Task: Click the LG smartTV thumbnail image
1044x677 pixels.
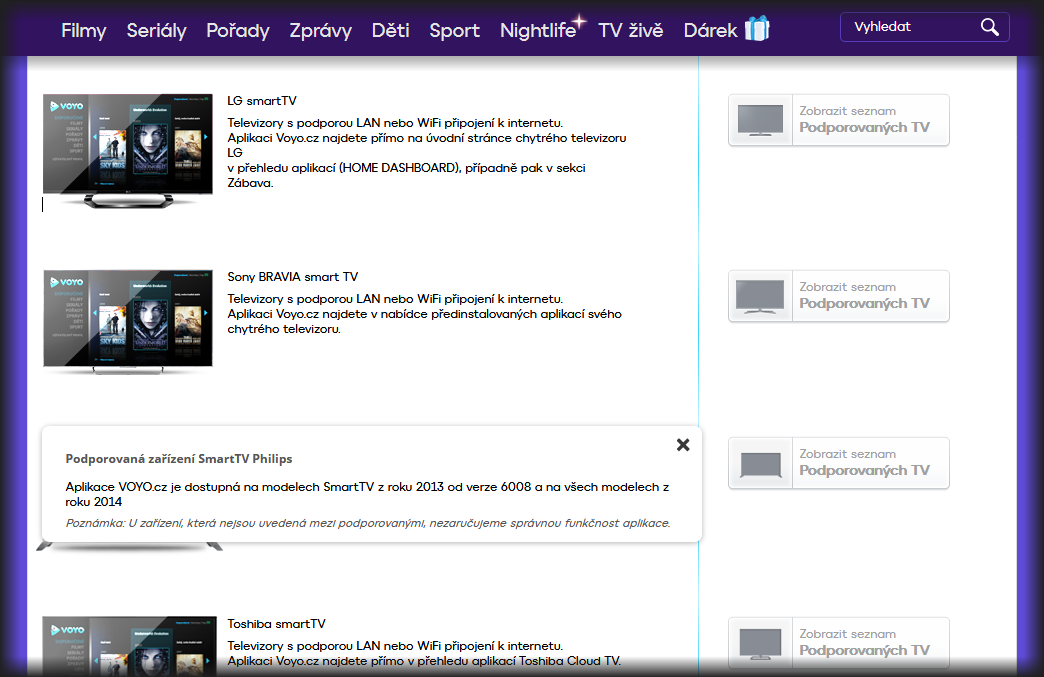Action: pyautogui.click(x=128, y=151)
